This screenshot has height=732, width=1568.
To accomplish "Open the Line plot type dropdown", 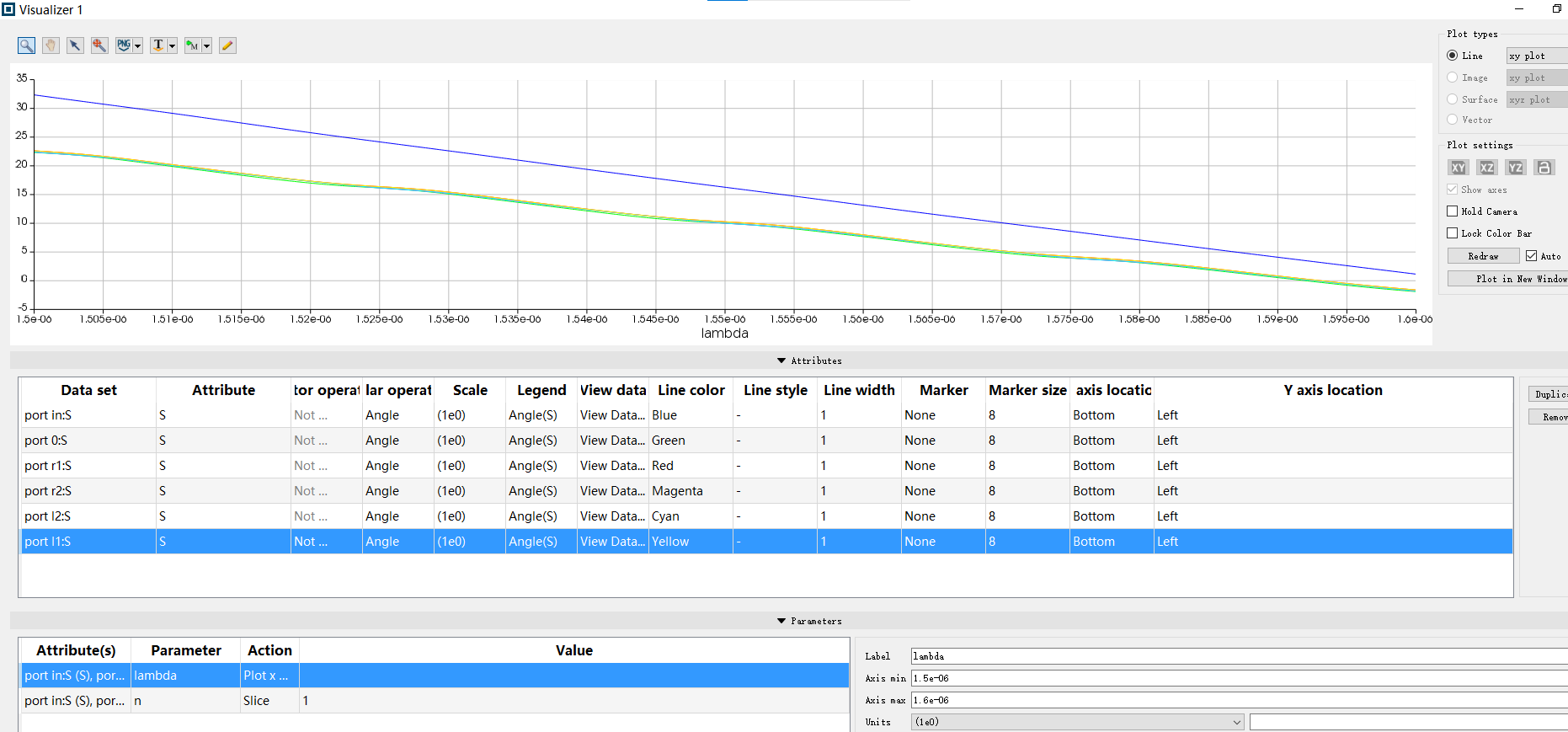I will click(x=1537, y=56).
